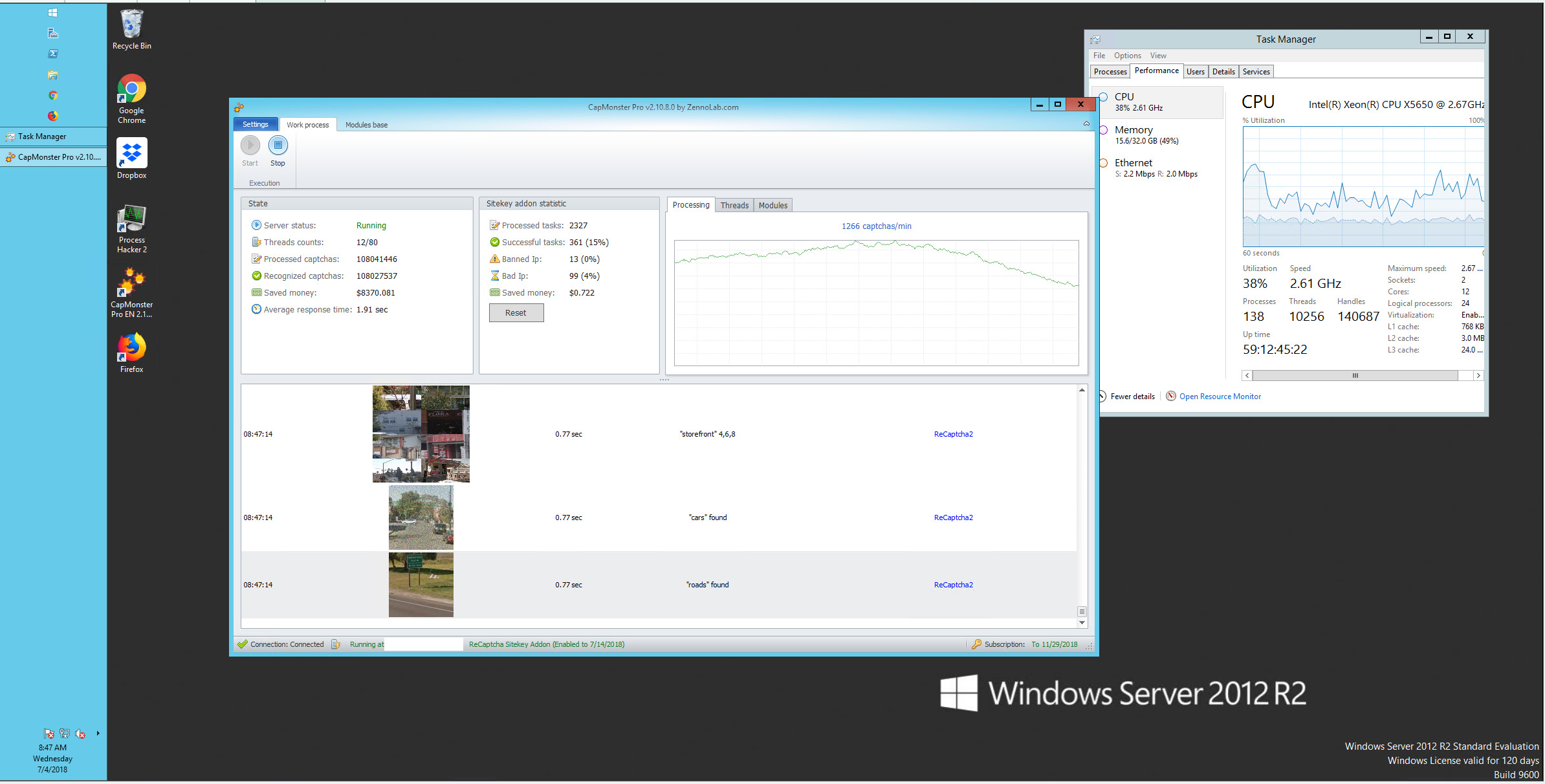Open Server Manager from taskbar
The height and width of the screenshot is (784, 1545).
(x=53, y=33)
